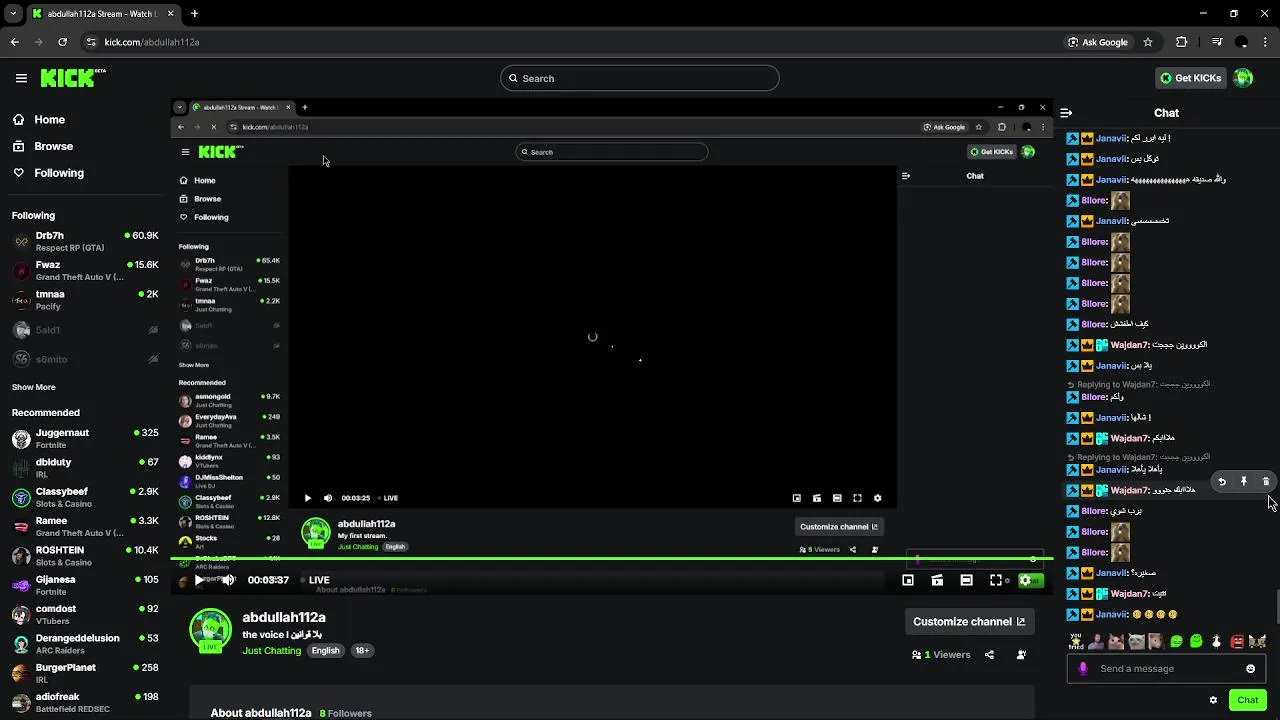Viewport: 1280px width, 720px height.
Task: Open the Juggernaut recommended channel
Action: (x=85, y=438)
